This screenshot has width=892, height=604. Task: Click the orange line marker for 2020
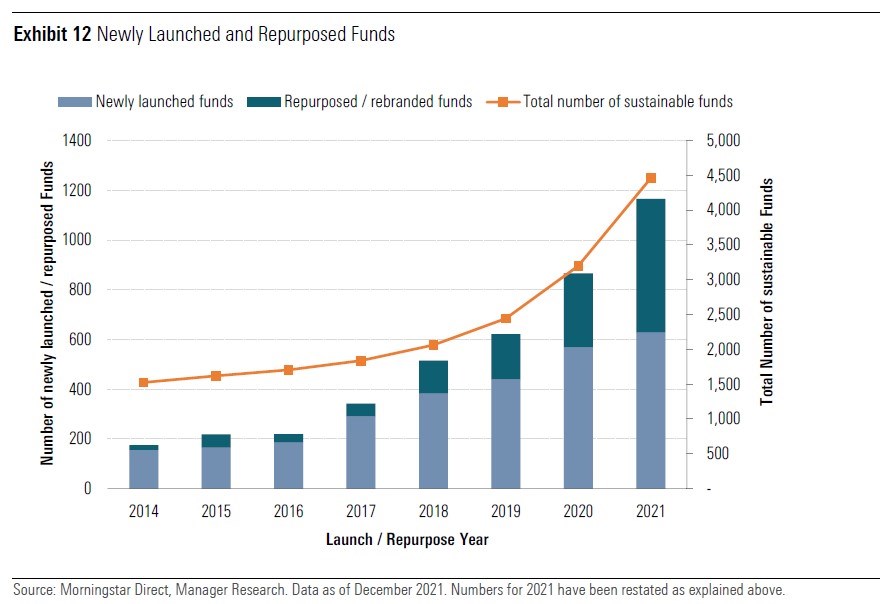pyautogui.click(x=578, y=266)
